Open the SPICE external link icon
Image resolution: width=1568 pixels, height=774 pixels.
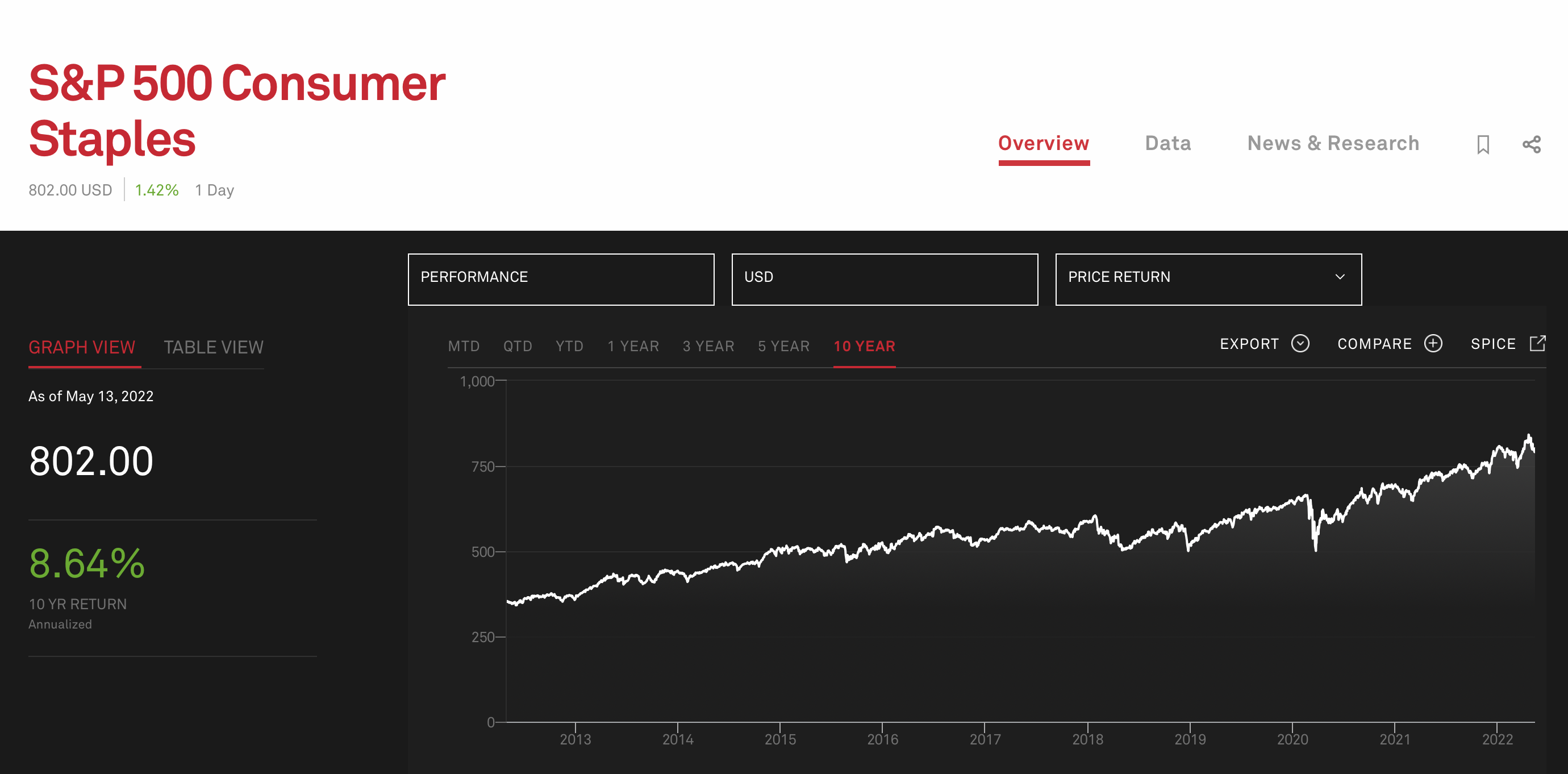click(1537, 343)
